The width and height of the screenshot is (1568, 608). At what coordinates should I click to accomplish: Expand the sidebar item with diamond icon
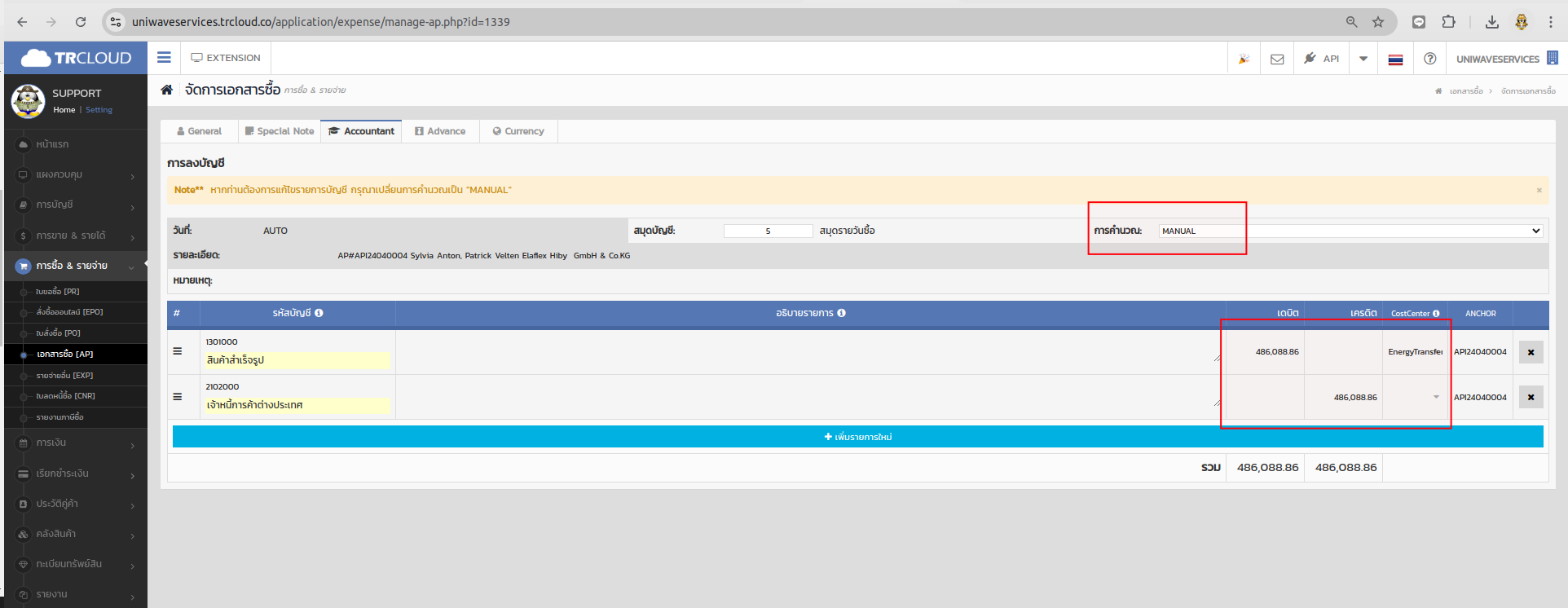[76, 564]
